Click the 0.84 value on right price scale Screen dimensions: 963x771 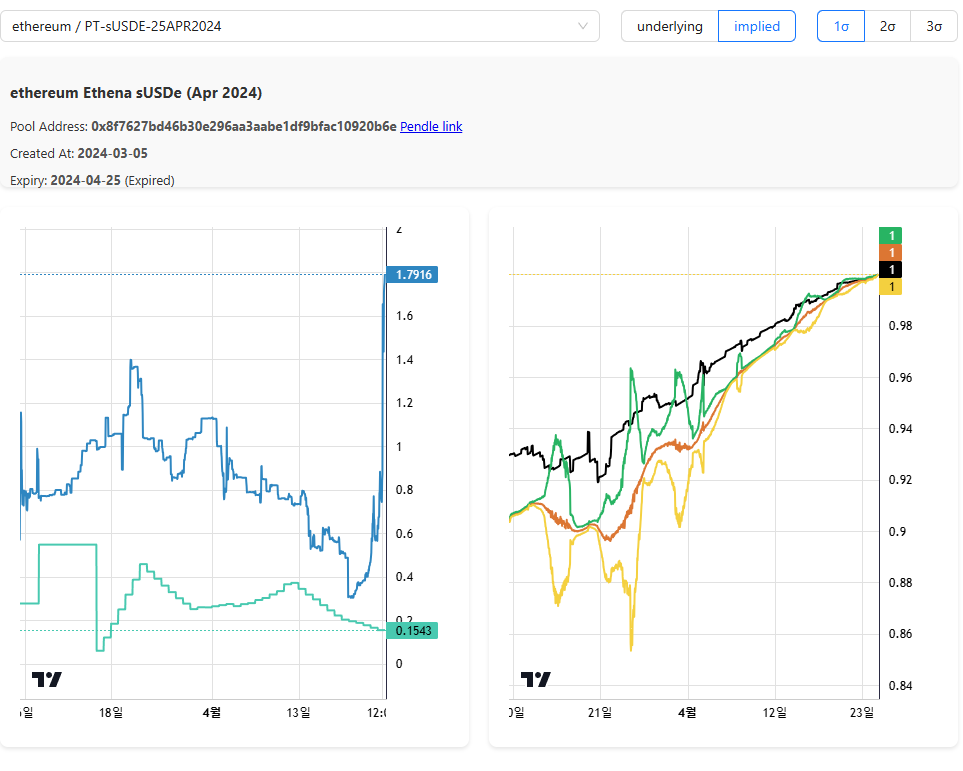point(900,686)
